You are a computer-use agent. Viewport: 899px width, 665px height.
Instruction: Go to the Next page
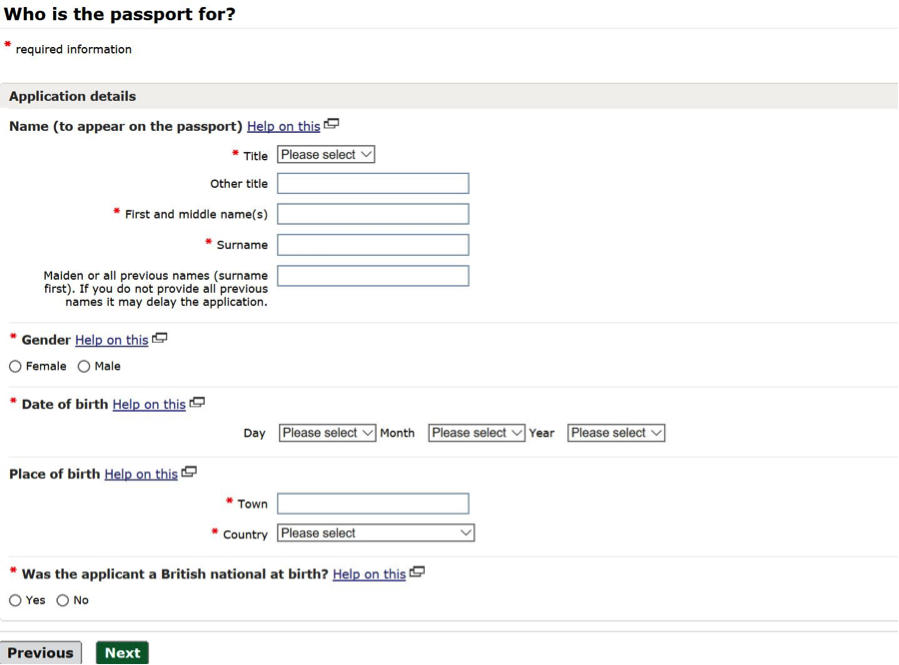click(122, 652)
